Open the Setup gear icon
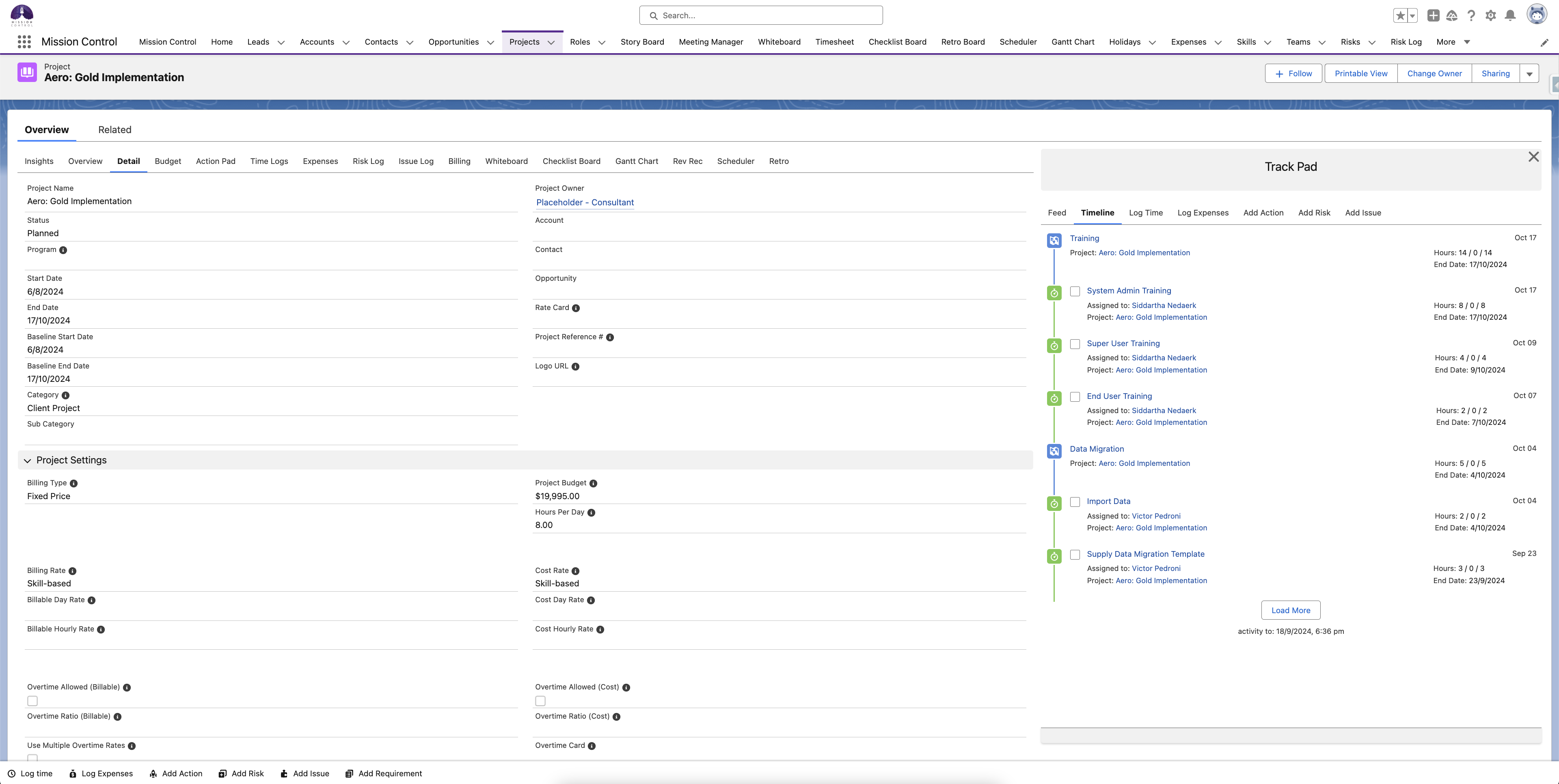Viewport: 1559px width, 784px height. (1491, 16)
